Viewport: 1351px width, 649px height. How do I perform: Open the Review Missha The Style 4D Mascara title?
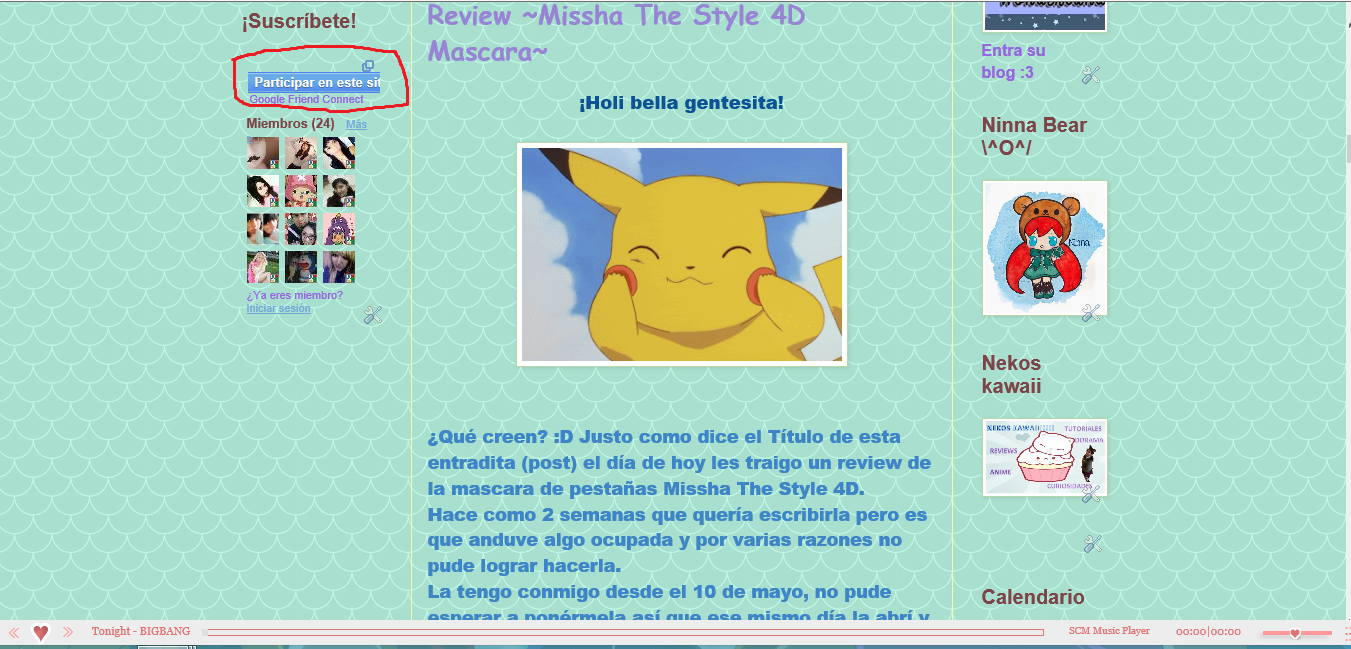click(x=616, y=32)
